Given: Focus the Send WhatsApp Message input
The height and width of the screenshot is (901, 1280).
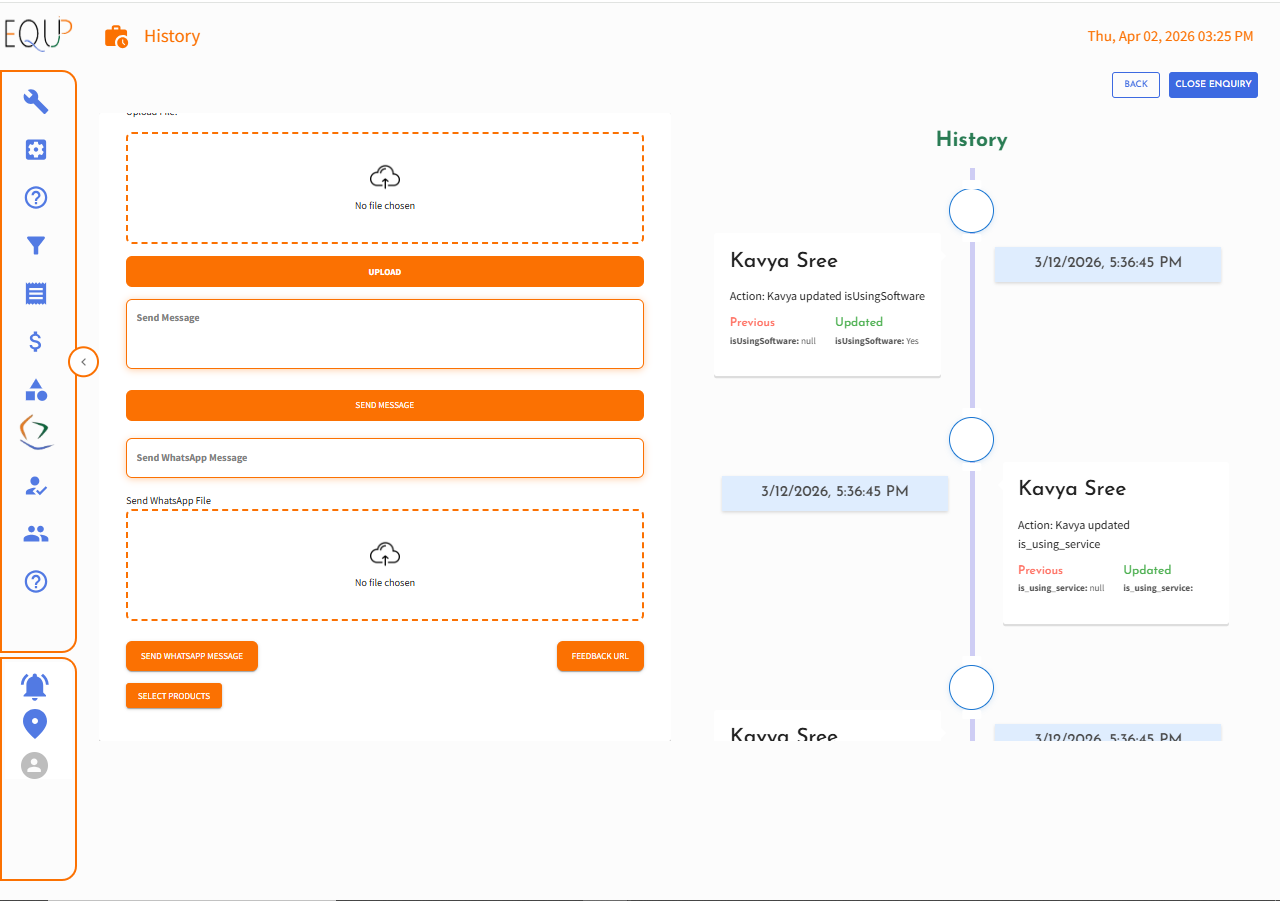Looking at the screenshot, I should click(x=384, y=458).
